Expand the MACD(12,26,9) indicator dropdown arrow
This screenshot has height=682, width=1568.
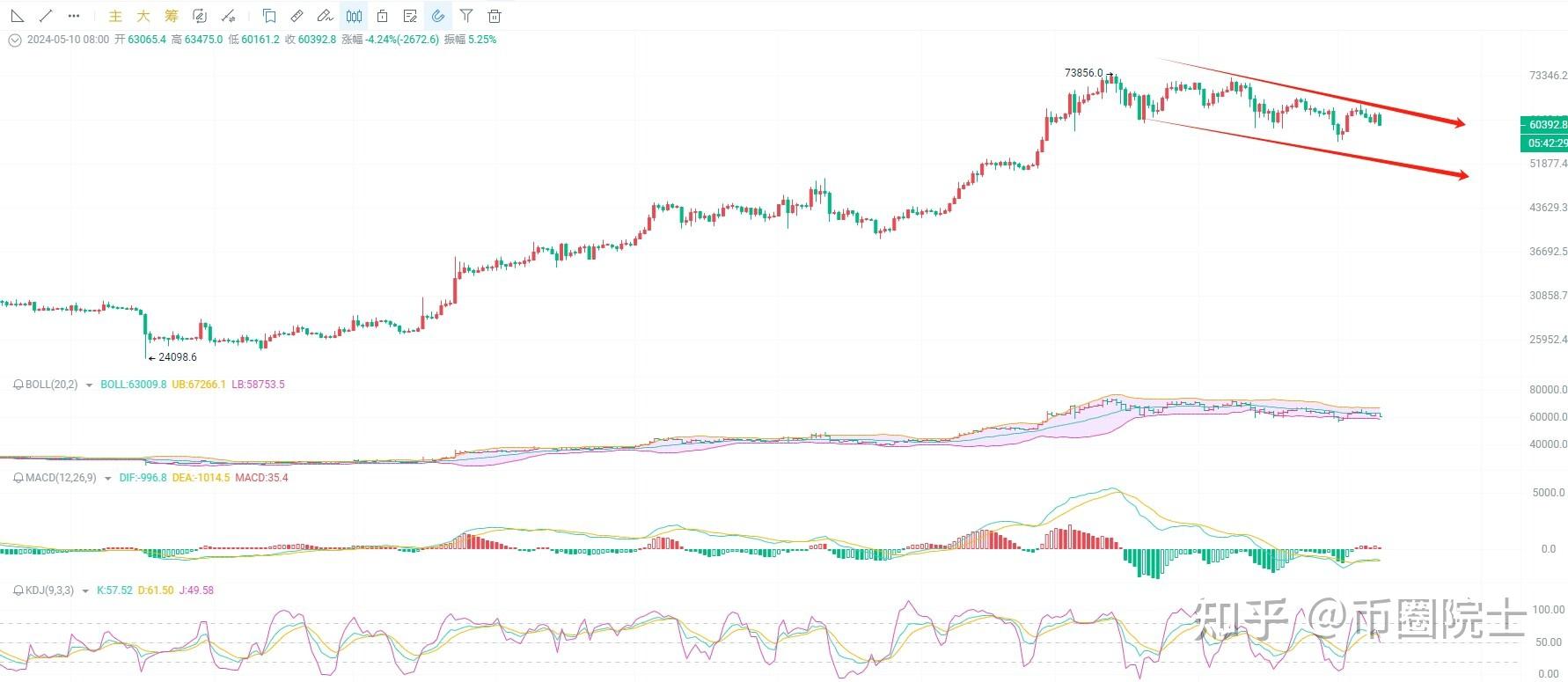click(x=108, y=479)
